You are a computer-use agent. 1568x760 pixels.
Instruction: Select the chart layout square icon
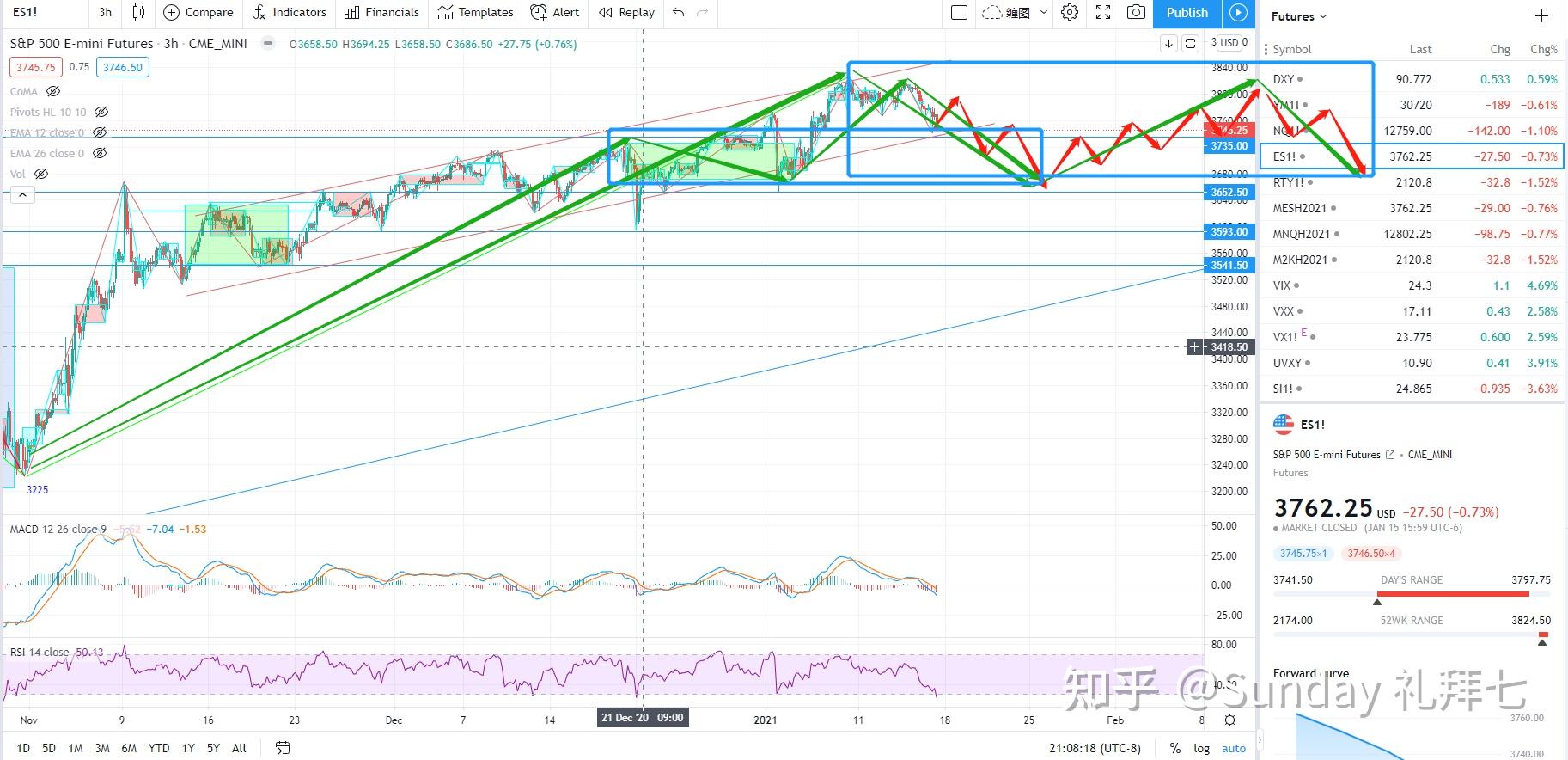(960, 12)
